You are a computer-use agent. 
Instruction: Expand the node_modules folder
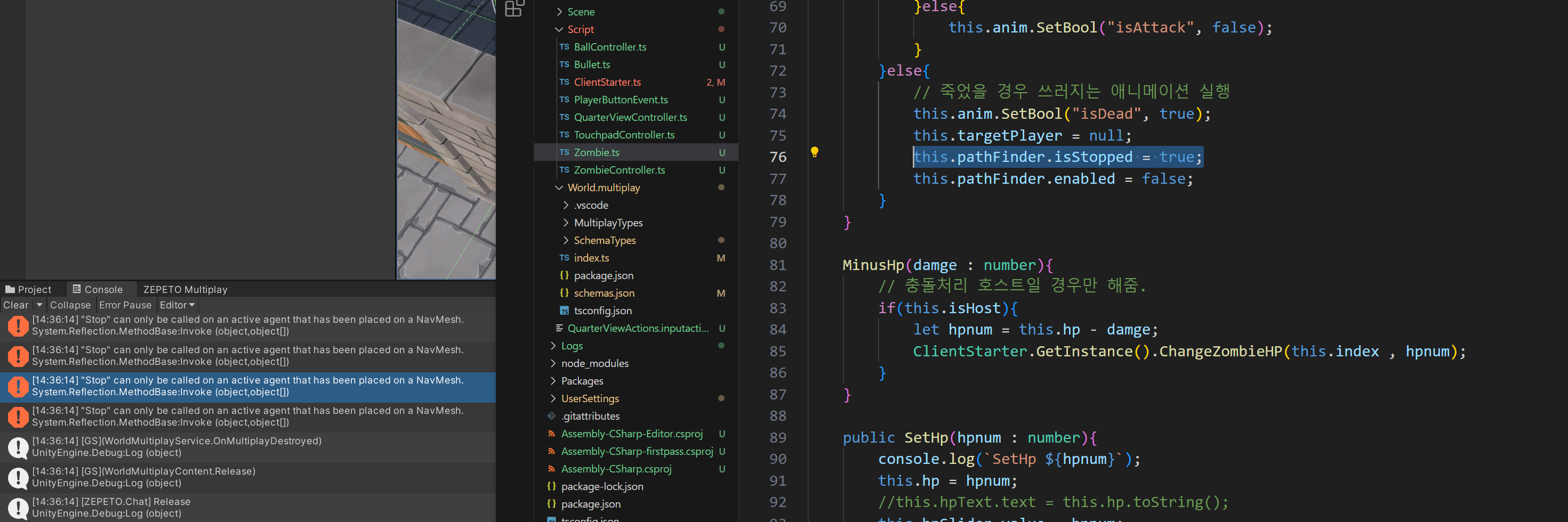tap(553, 364)
